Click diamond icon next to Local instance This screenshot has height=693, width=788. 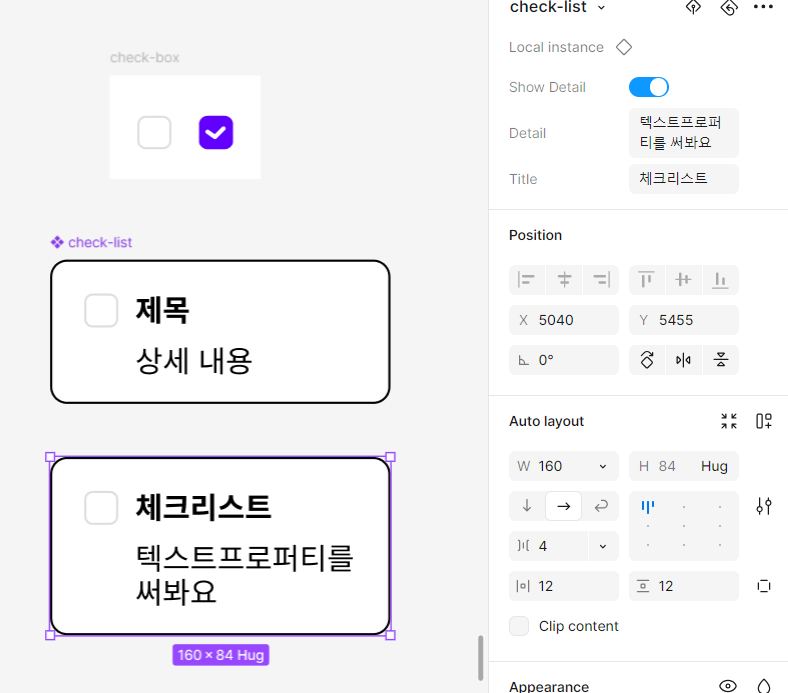coord(624,47)
